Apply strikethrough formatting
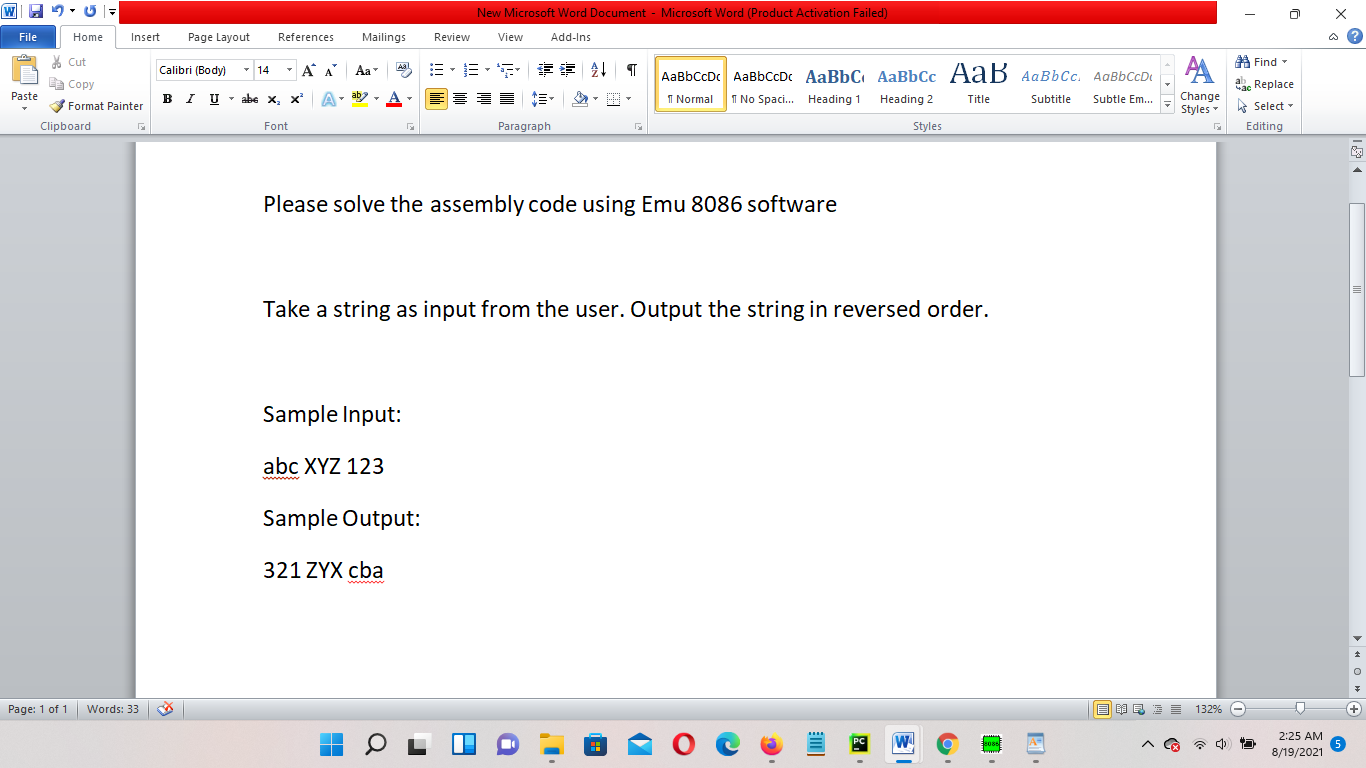The width and height of the screenshot is (1366, 768). 249,99
